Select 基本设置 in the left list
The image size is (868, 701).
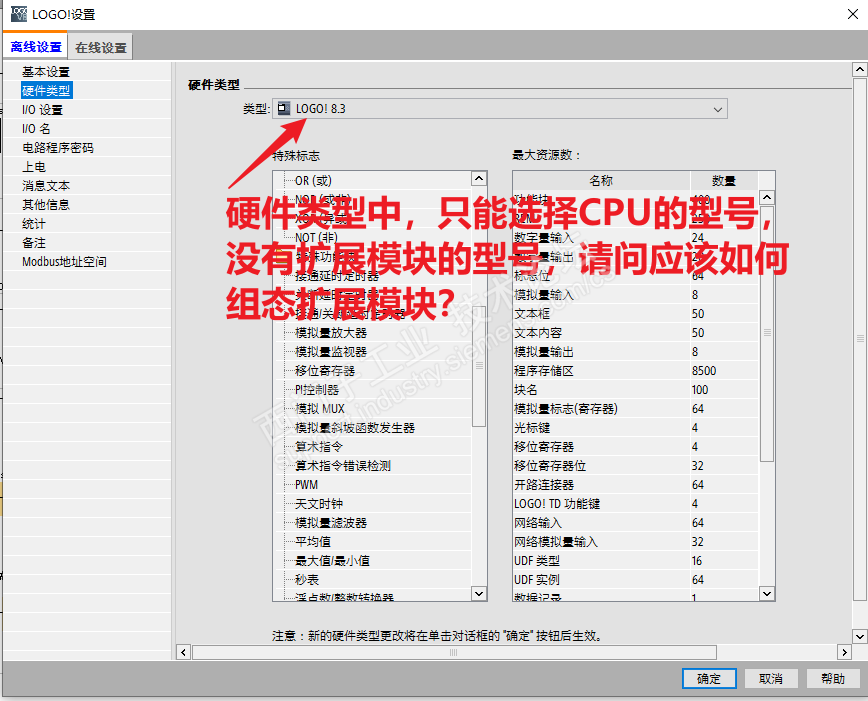click(x=46, y=72)
